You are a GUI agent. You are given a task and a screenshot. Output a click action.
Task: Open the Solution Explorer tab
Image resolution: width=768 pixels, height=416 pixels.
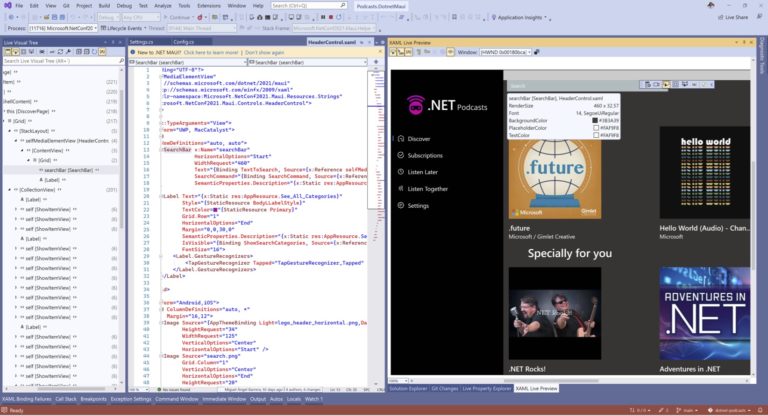pyautogui.click(x=408, y=389)
